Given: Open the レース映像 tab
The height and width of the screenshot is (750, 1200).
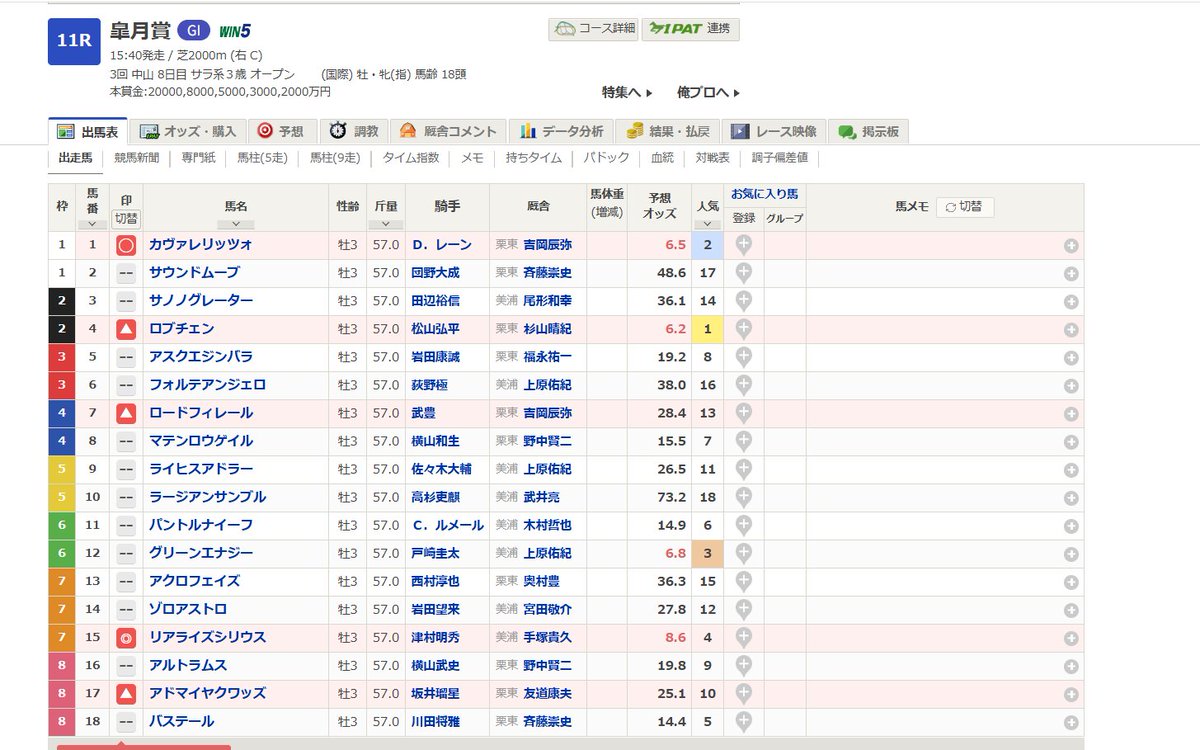Looking at the screenshot, I should 775,131.
